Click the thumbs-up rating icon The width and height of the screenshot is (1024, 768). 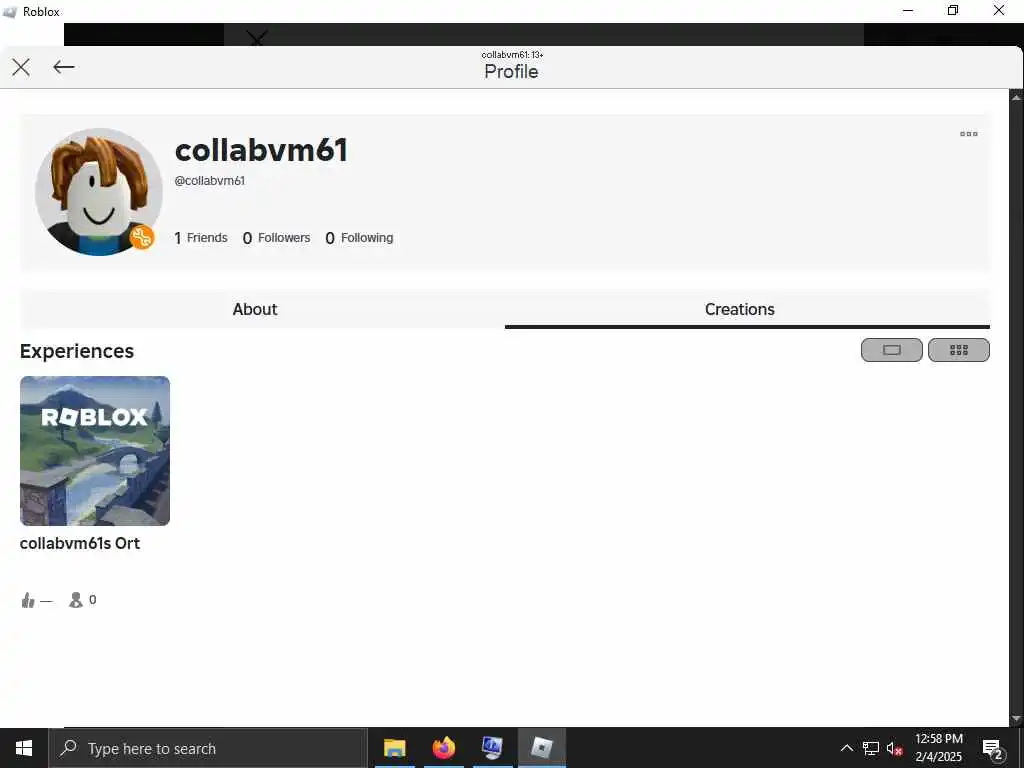coord(27,600)
